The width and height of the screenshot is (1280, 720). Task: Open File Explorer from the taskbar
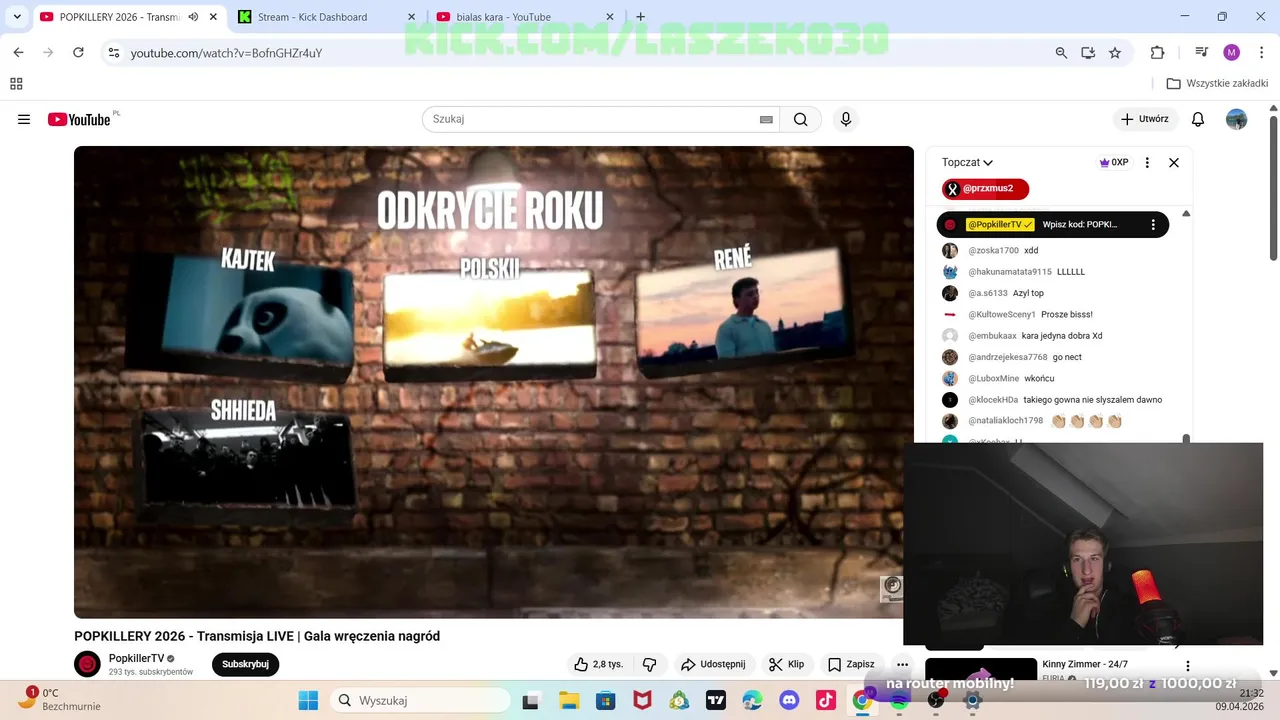click(568, 700)
